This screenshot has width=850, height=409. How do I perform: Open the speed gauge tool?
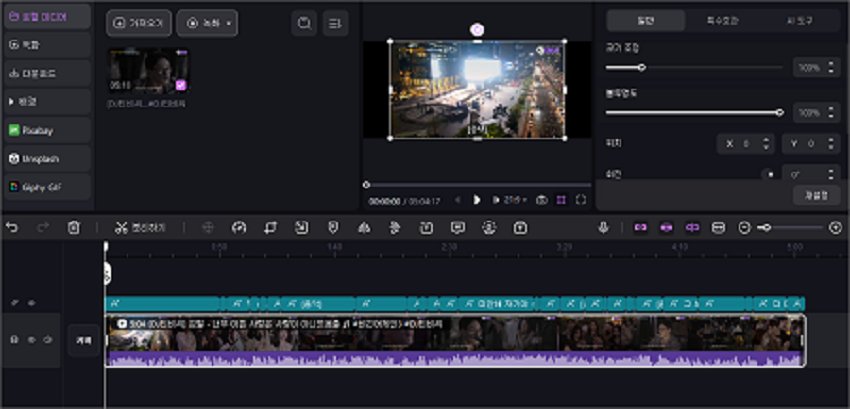[x=238, y=228]
